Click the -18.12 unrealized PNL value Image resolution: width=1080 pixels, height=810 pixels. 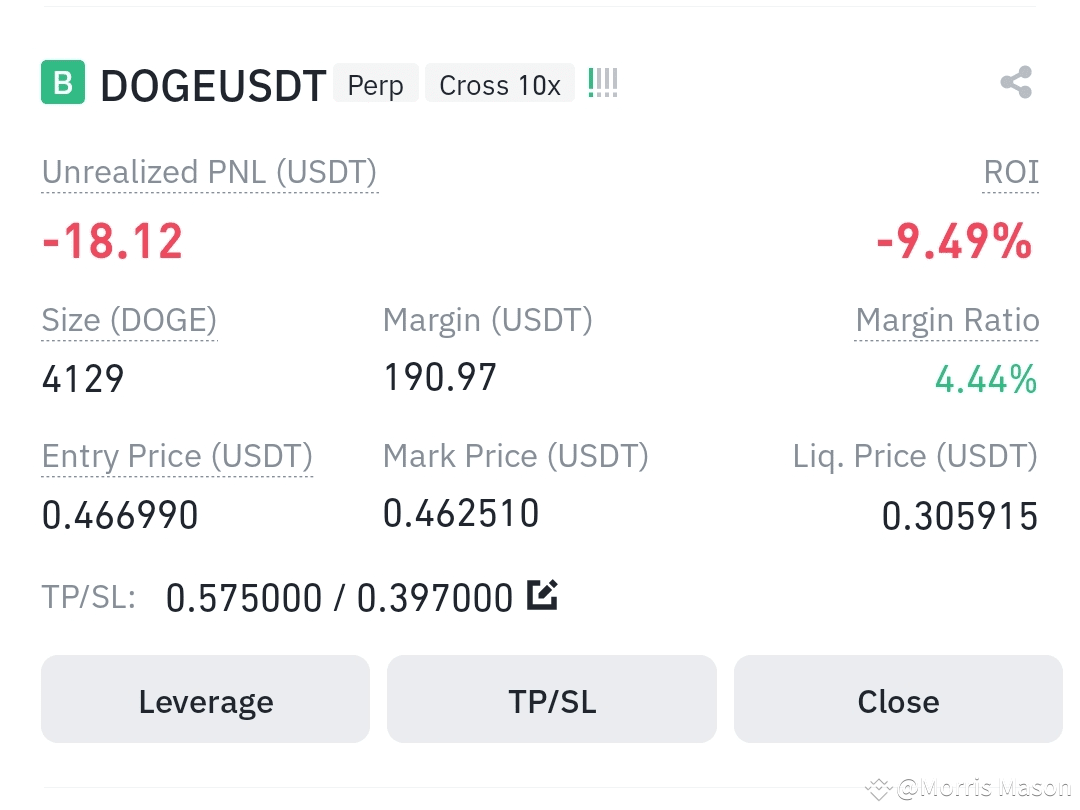[112, 241]
